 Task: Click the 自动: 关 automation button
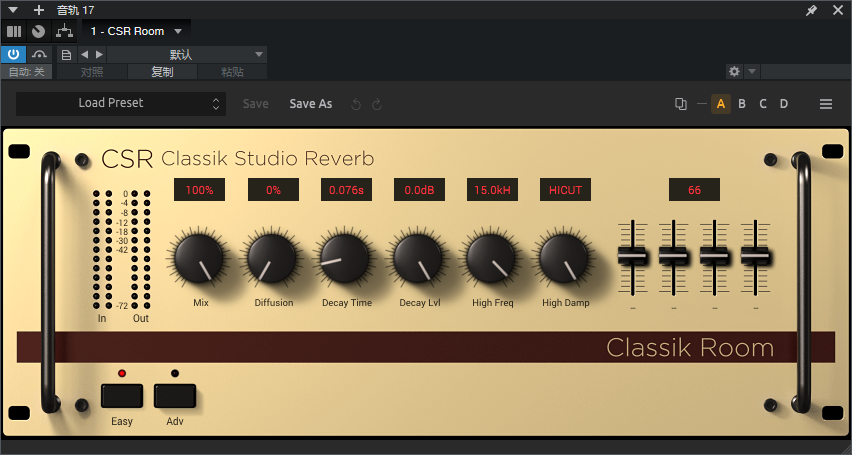click(x=27, y=72)
